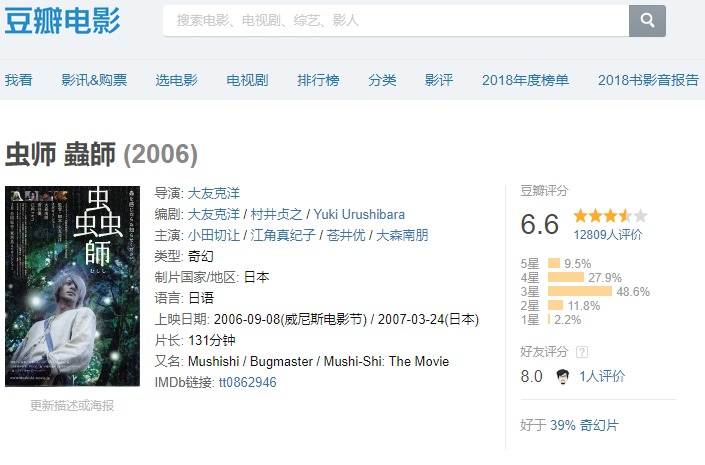The width and height of the screenshot is (705, 465).
Task: Click the magnifier search button
Action: click(x=647, y=21)
